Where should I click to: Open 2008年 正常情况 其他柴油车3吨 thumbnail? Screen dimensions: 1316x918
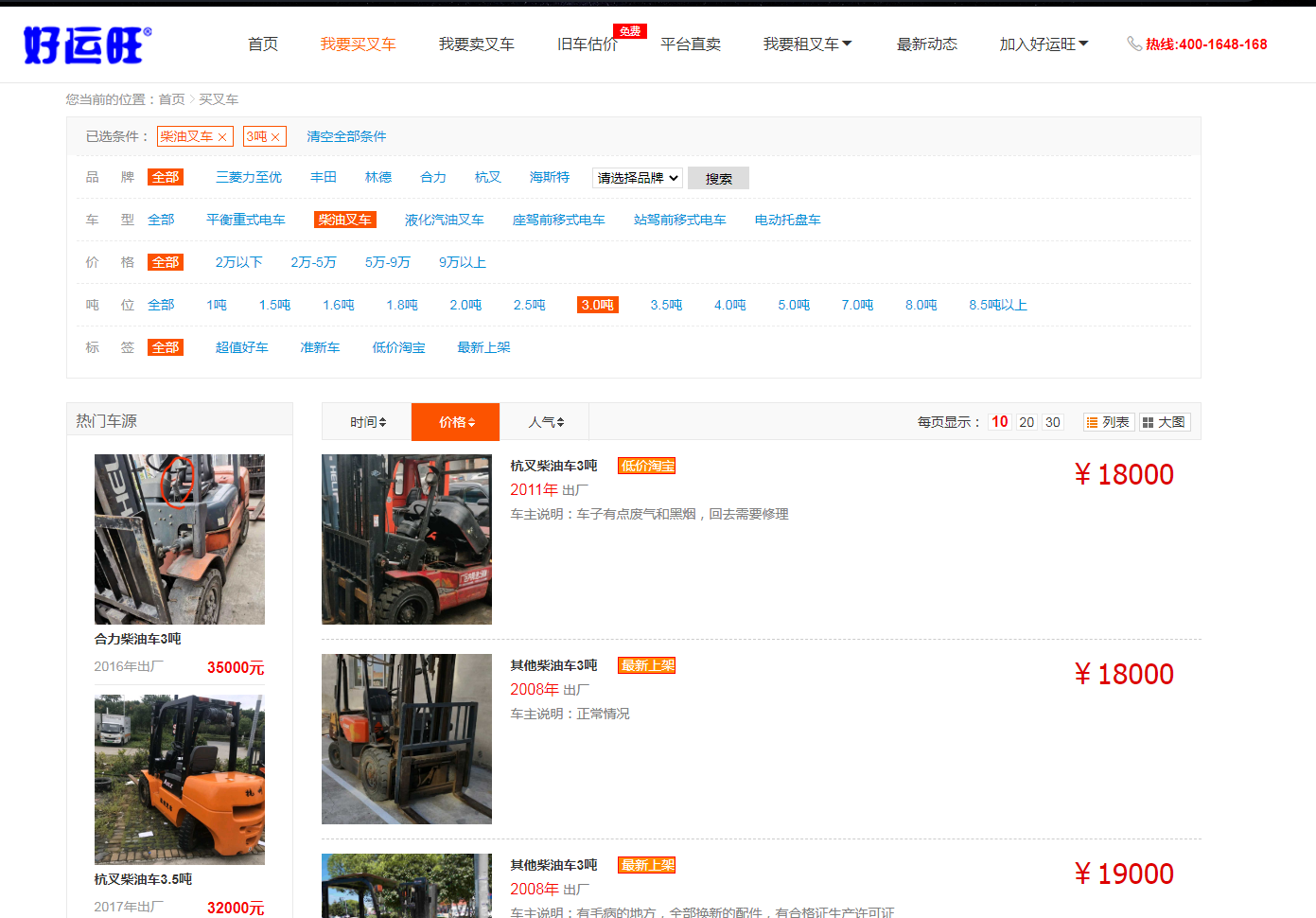point(407,739)
